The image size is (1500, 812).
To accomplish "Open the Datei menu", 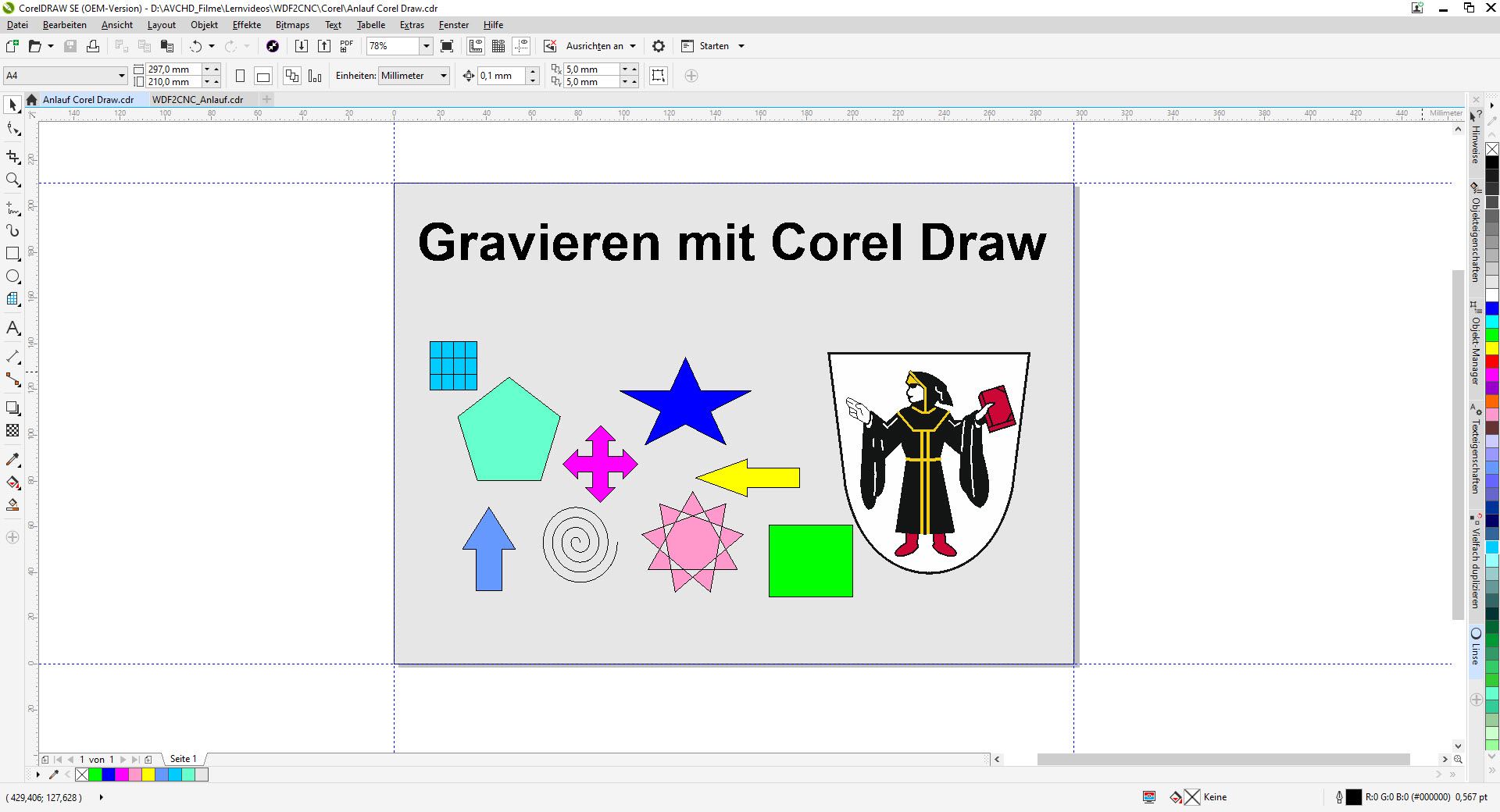I will pyautogui.click(x=17, y=25).
